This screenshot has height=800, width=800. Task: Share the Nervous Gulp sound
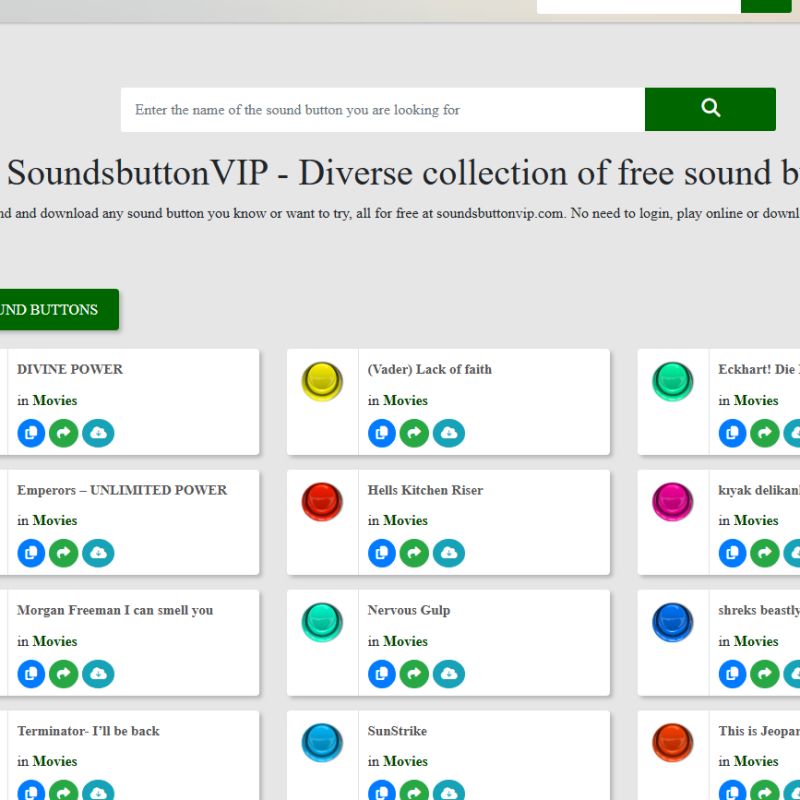[414, 674]
